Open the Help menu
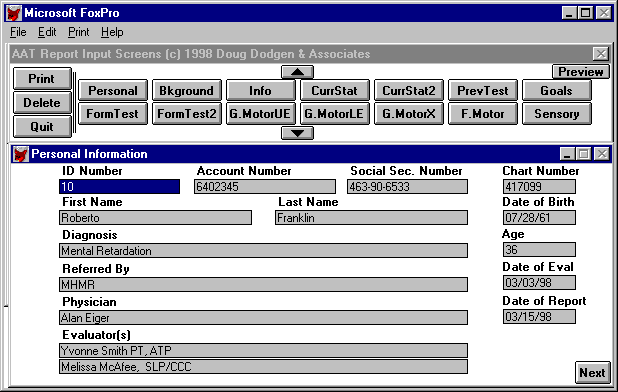 click(x=112, y=32)
